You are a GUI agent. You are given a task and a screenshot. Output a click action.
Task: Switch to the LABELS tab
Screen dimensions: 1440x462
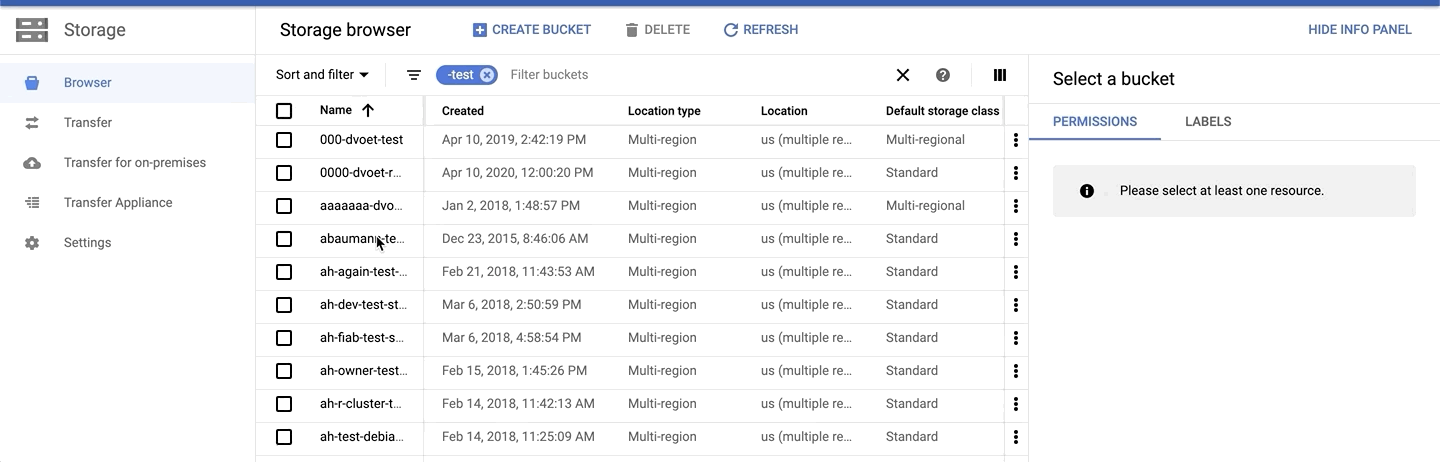click(x=1208, y=122)
